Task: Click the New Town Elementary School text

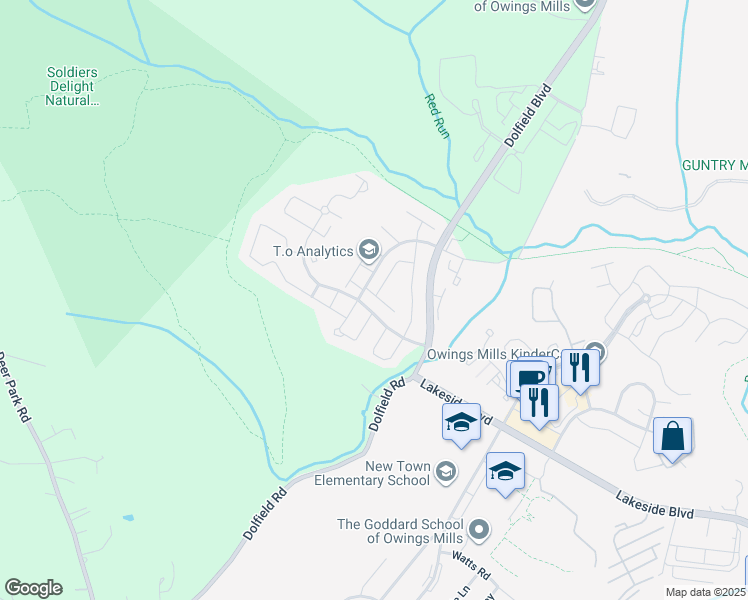Action: point(373,473)
